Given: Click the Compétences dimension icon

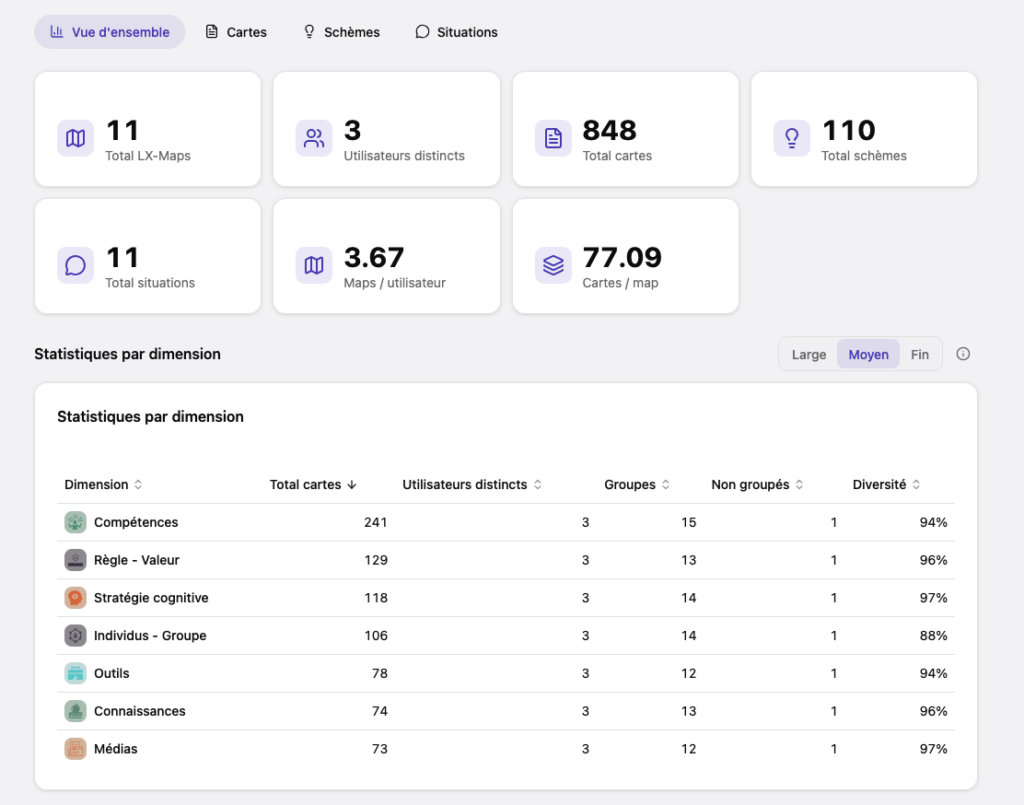Looking at the screenshot, I should coord(75,522).
